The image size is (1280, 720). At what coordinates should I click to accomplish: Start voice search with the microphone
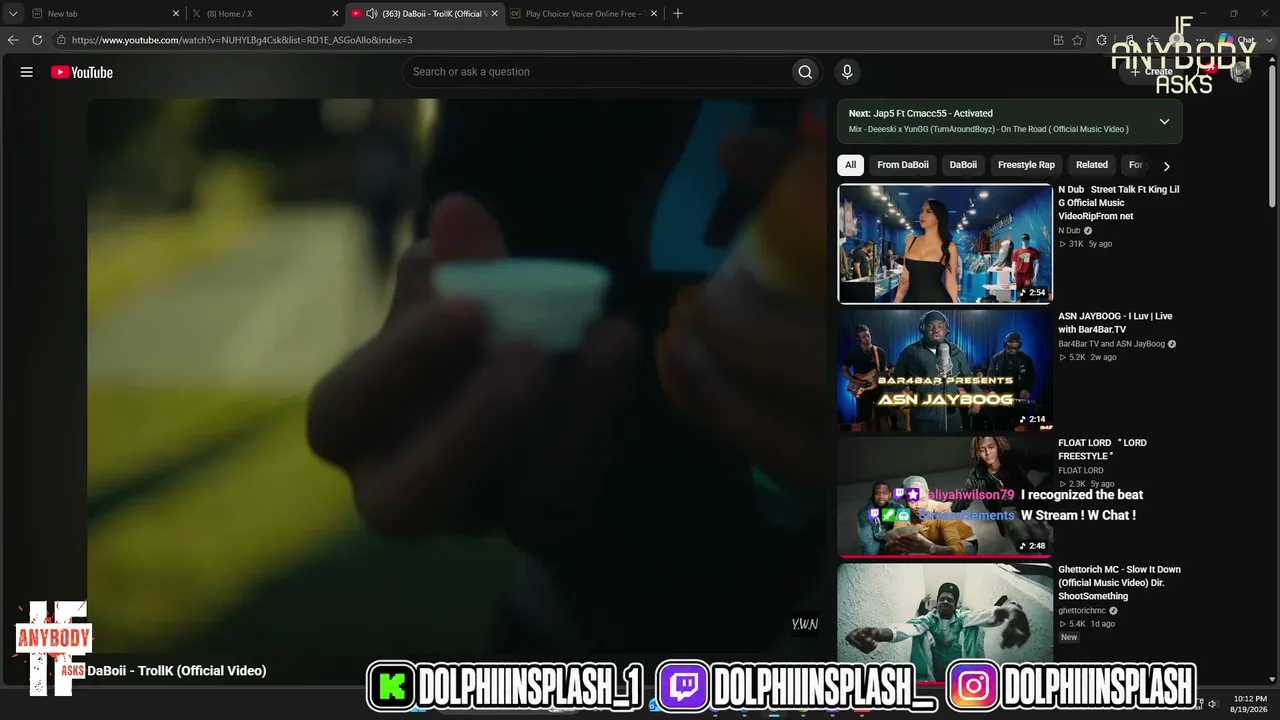pos(847,72)
